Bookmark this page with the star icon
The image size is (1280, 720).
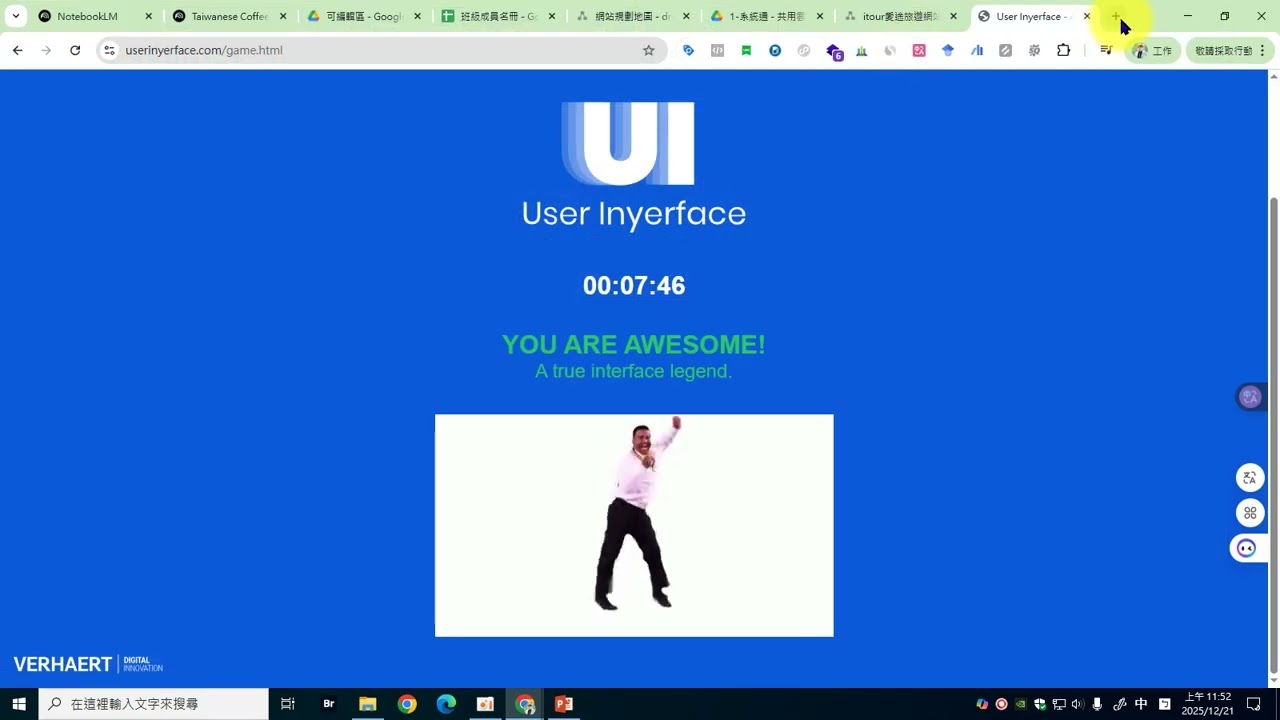(x=648, y=50)
